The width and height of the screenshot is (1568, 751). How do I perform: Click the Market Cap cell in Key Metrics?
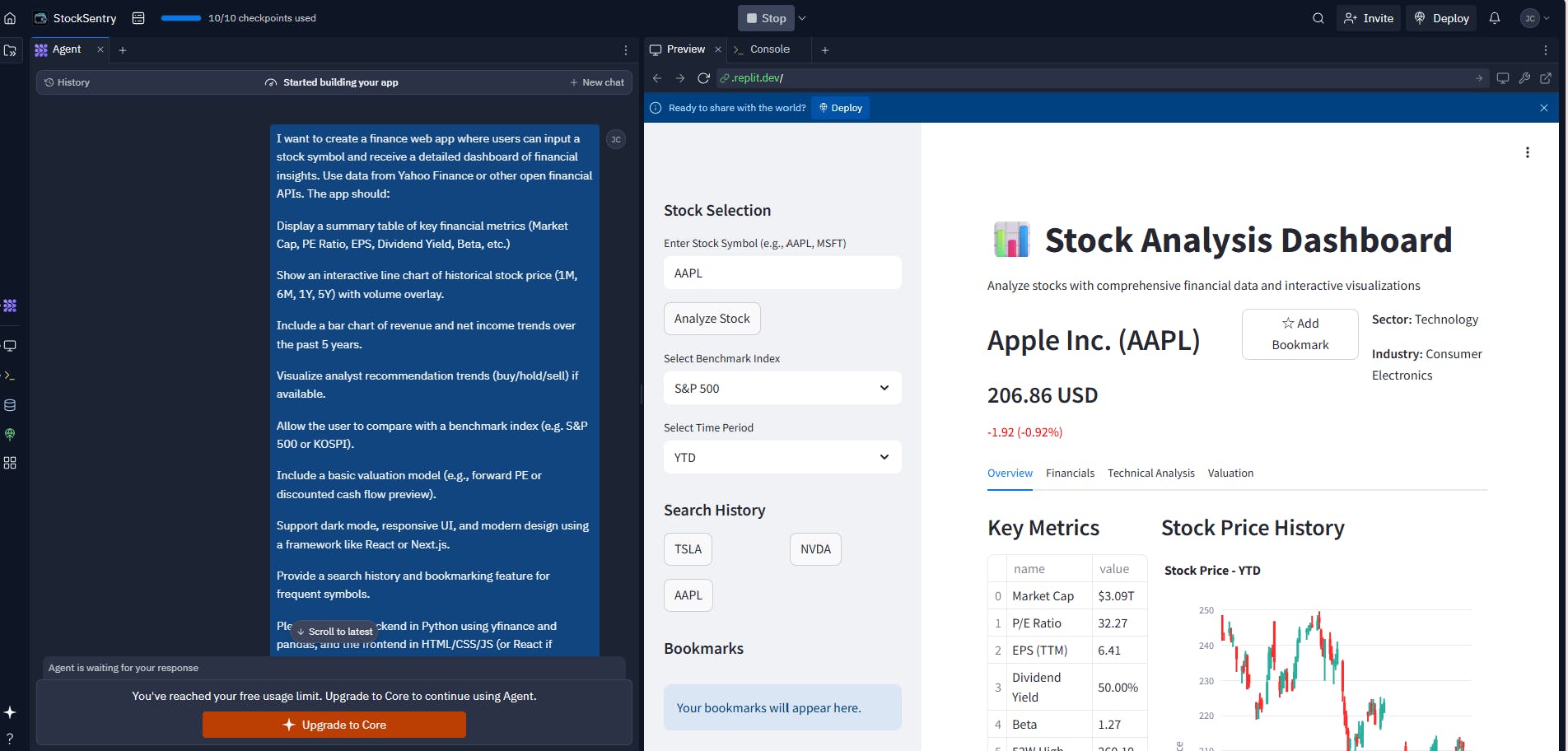pyautogui.click(x=1048, y=596)
